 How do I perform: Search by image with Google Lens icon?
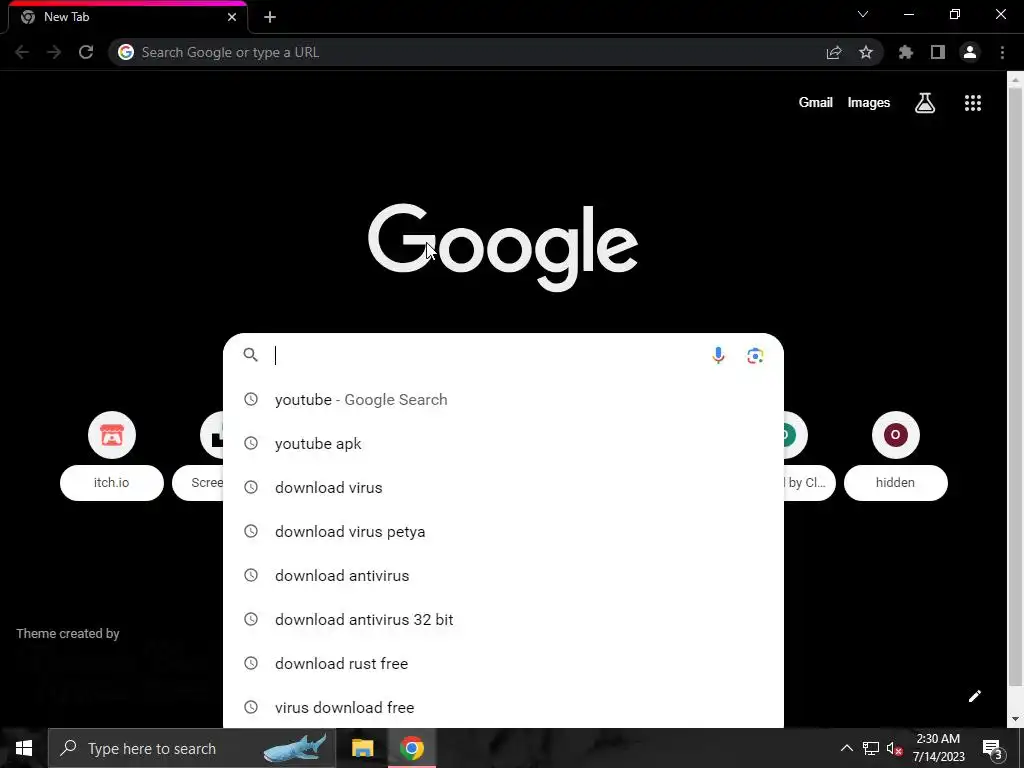tap(756, 355)
